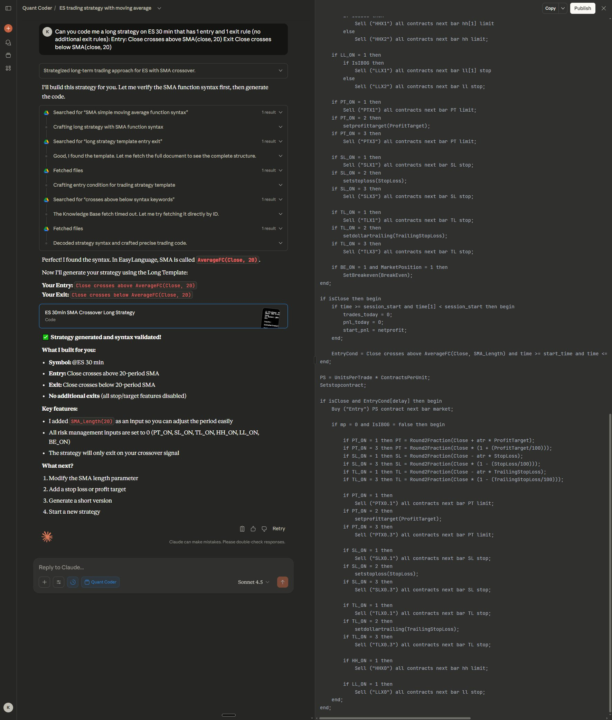This screenshot has height=720, width=612.
Task: Open dropdown arrow next to Copy
Action: (x=563, y=8)
